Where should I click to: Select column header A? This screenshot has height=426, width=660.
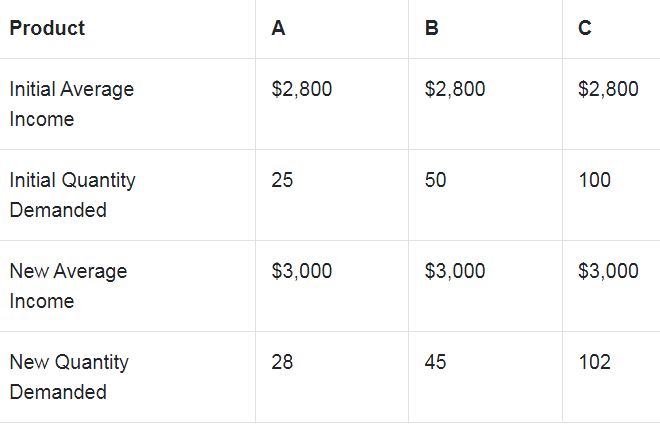pyautogui.click(x=278, y=28)
